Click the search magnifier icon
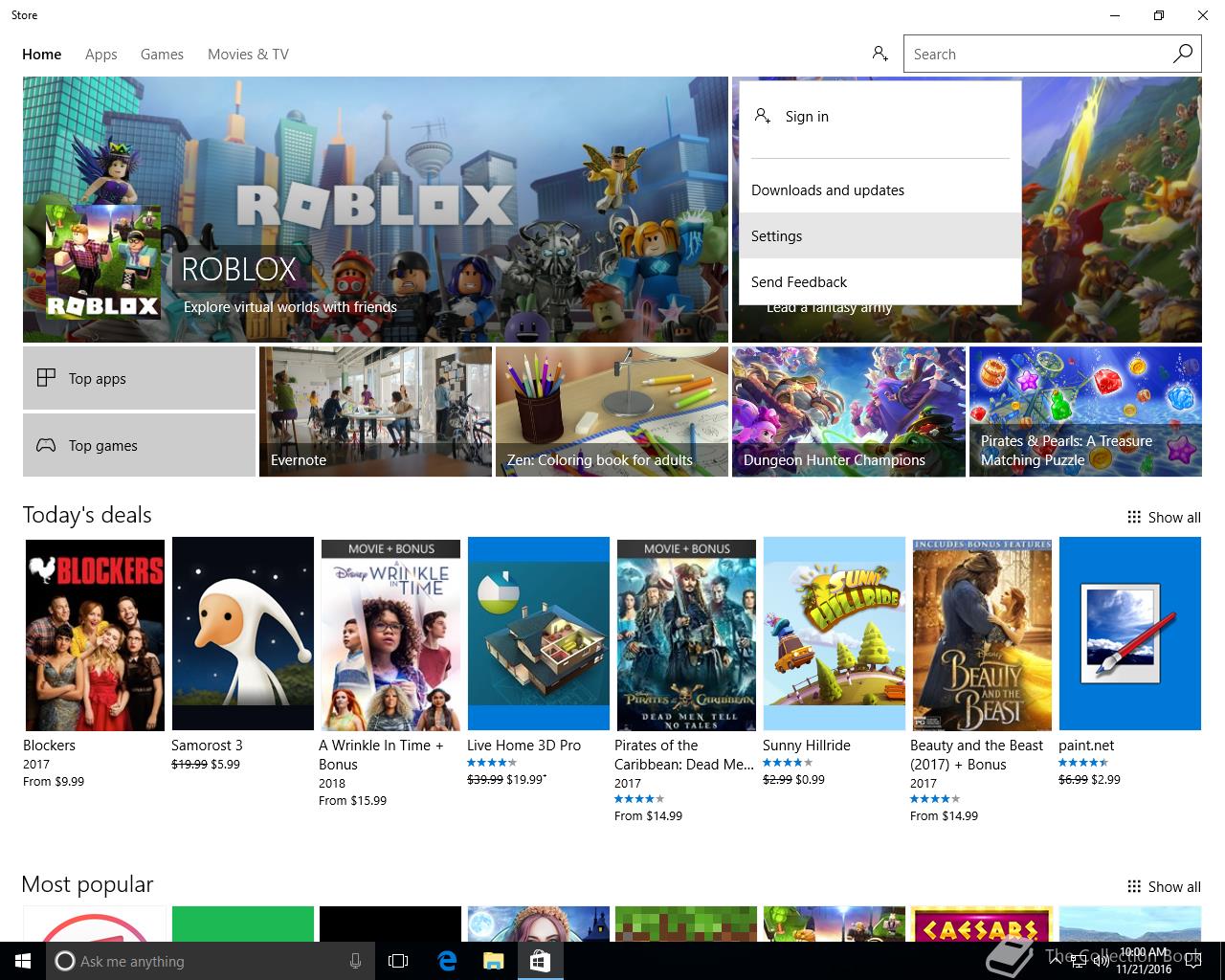Image resolution: width=1225 pixels, height=980 pixels. click(1183, 54)
